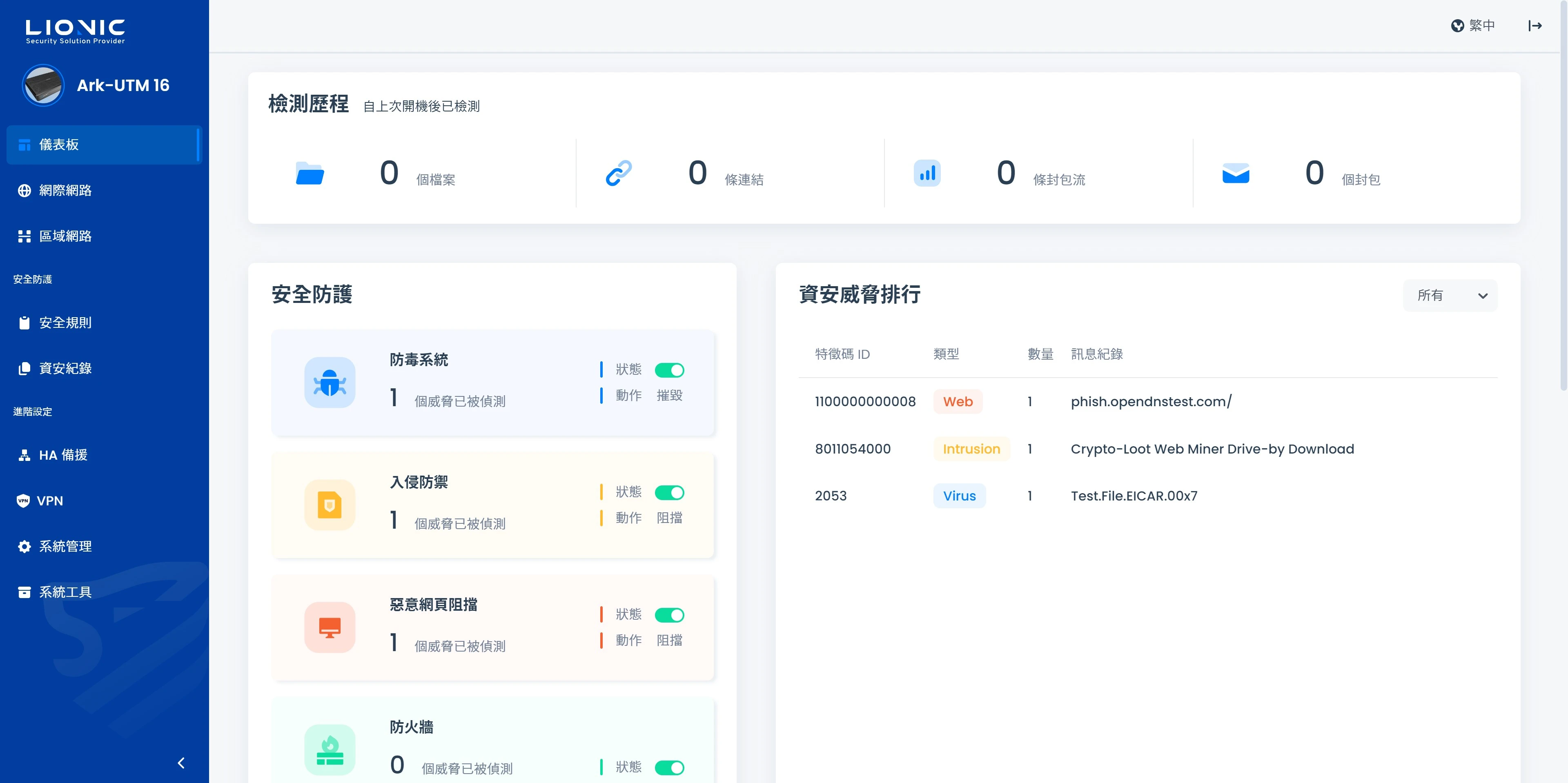The height and width of the screenshot is (783, 1568).
Task: Click the antivirus bug icon
Action: pyautogui.click(x=329, y=383)
